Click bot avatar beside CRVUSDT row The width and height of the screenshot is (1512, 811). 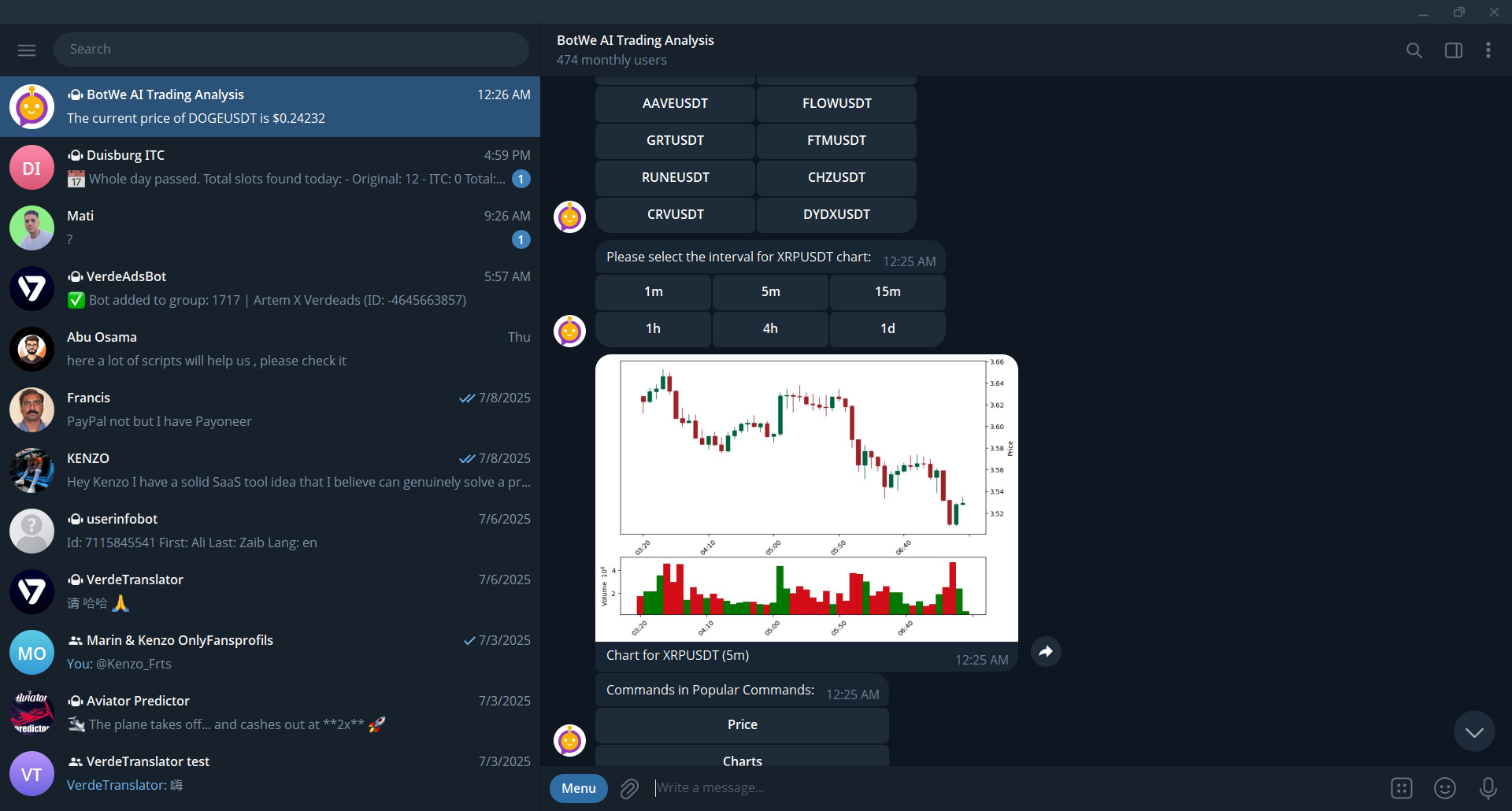(569, 217)
